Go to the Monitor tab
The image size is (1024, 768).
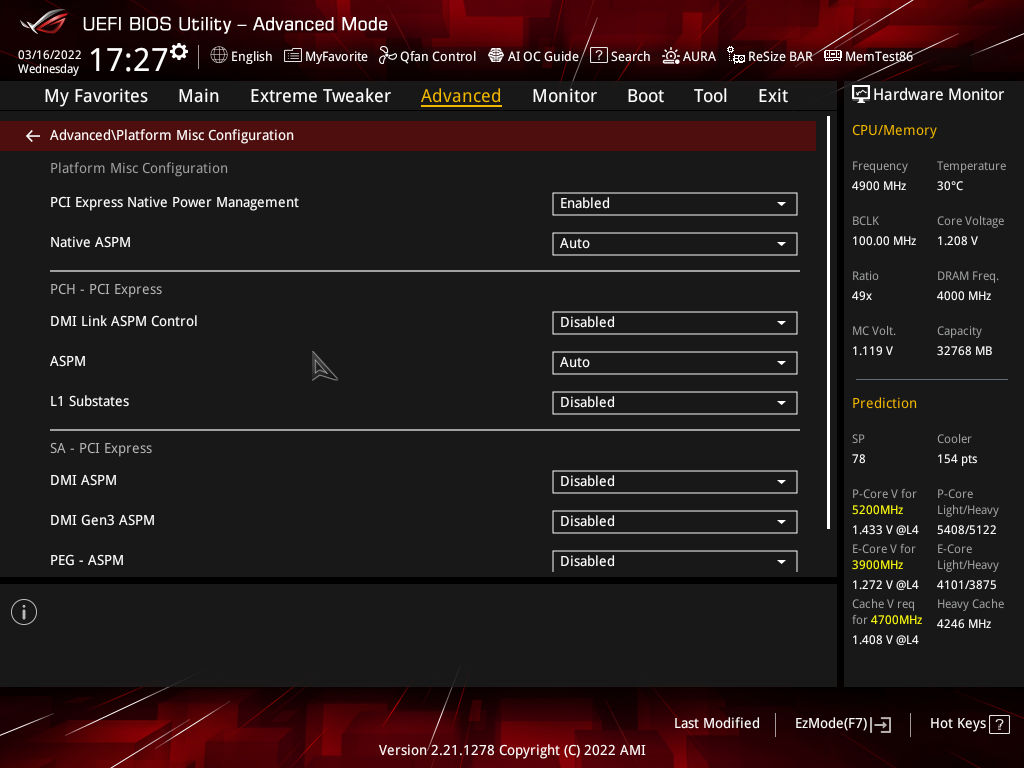tap(564, 96)
